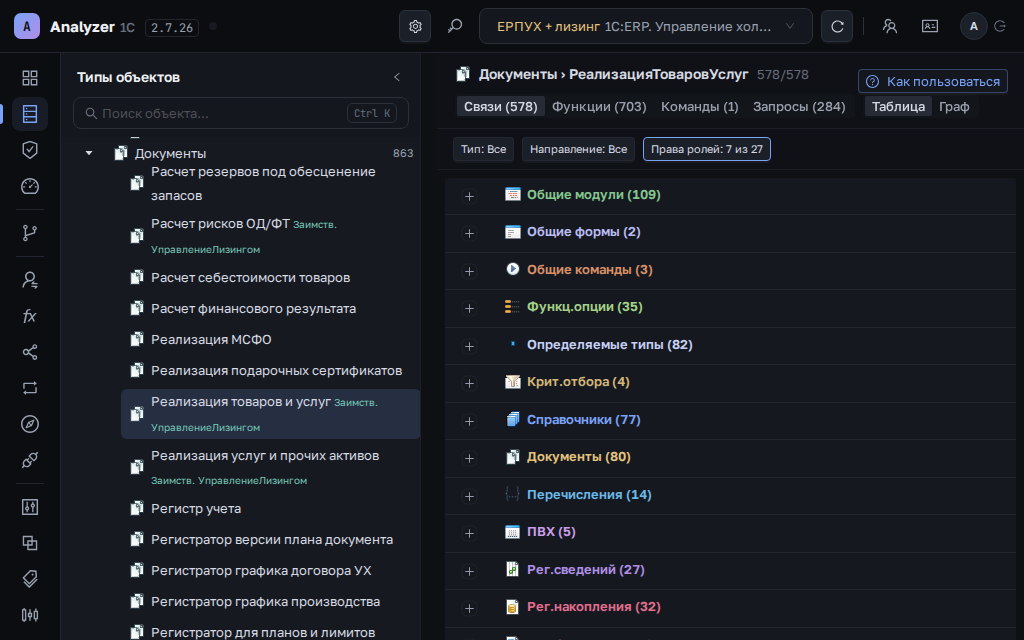Open the configuration selector dropdown ЕРПУХ + лизинг
Viewport: 1024px width, 640px height.
point(646,26)
